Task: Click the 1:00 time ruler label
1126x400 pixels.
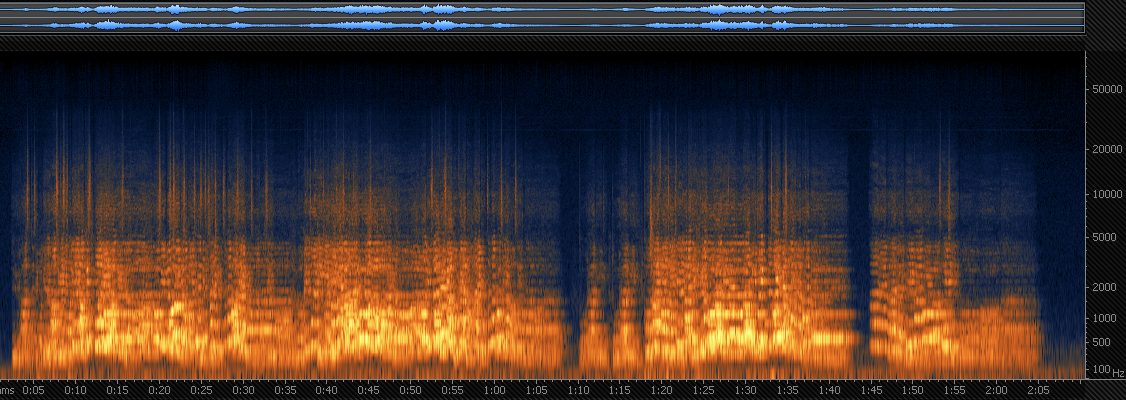Action: click(x=494, y=390)
